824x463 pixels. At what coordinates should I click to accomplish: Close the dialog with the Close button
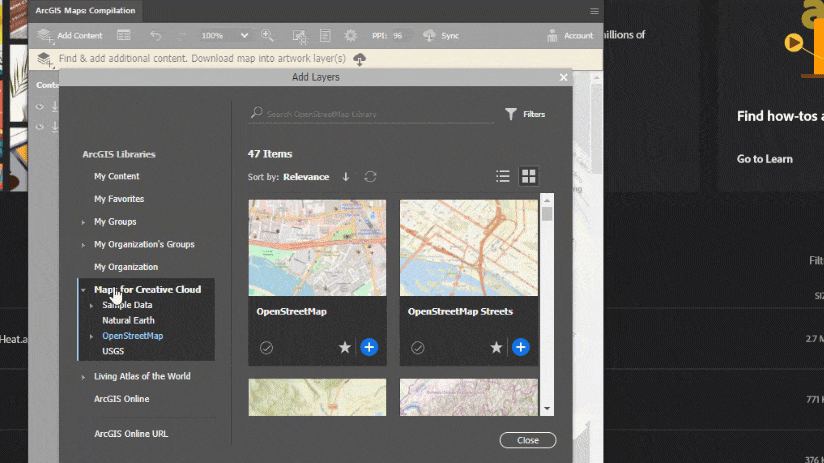click(x=528, y=440)
